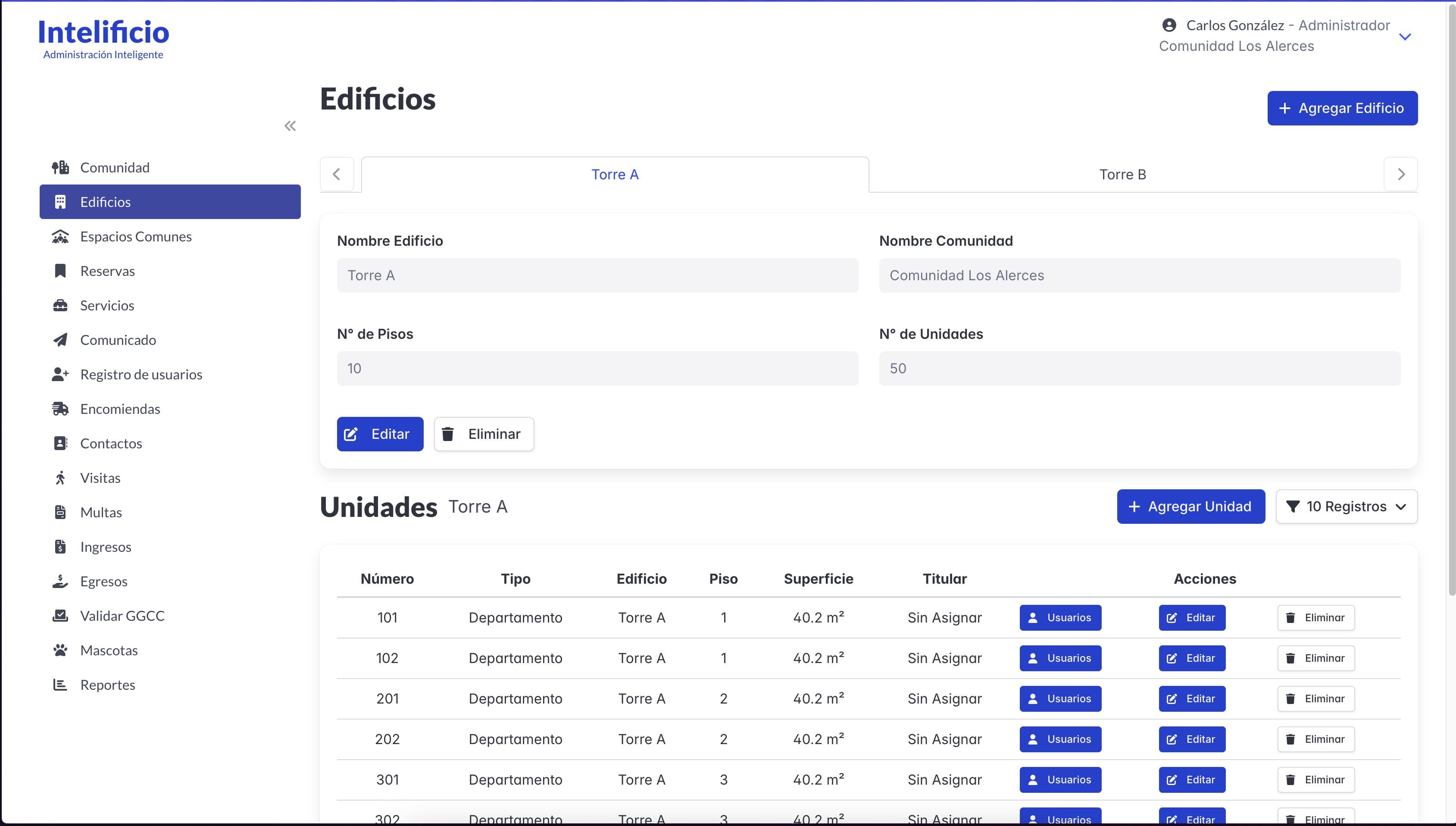The width and height of the screenshot is (1456, 826).
Task: Select the Espacios Comunes icon in sidebar
Action: pyautogui.click(x=60, y=236)
